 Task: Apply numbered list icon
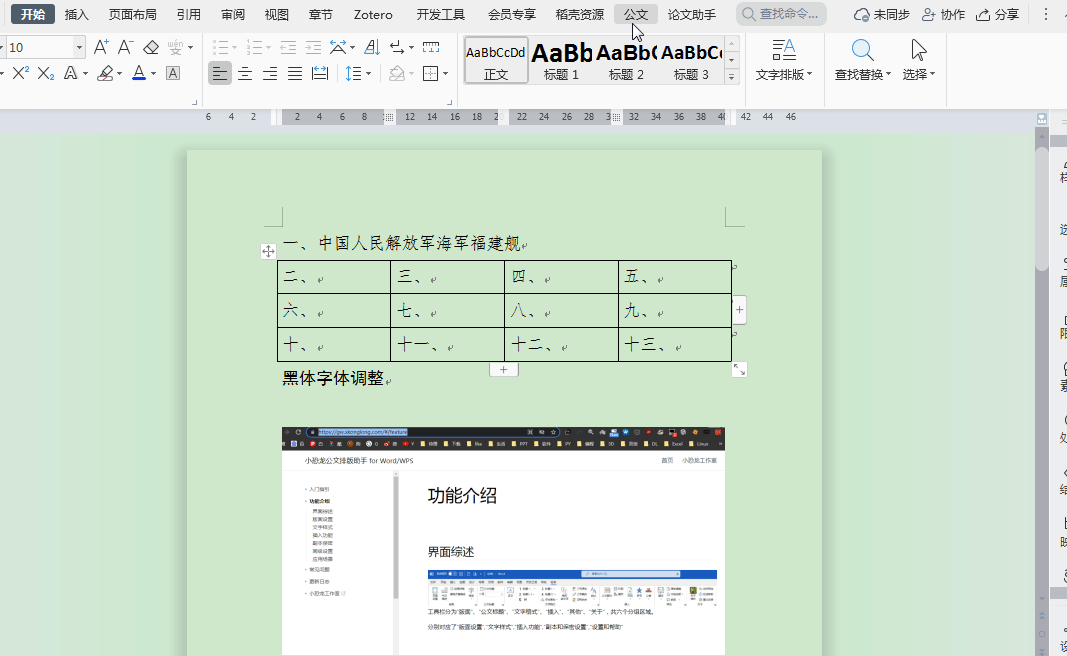[255, 47]
